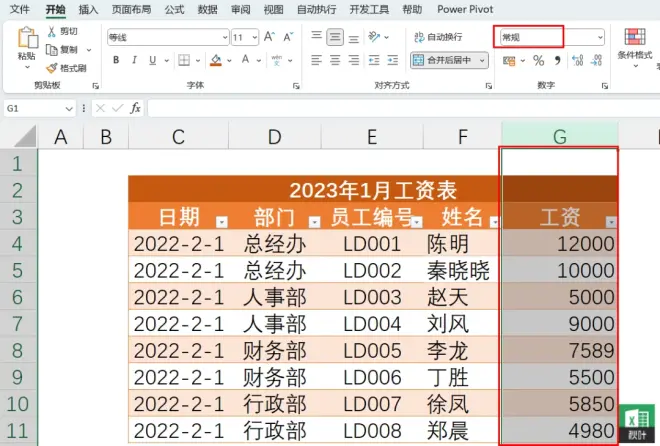The width and height of the screenshot is (660, 446).
Task: Increase indent
Action: (392, 60)
